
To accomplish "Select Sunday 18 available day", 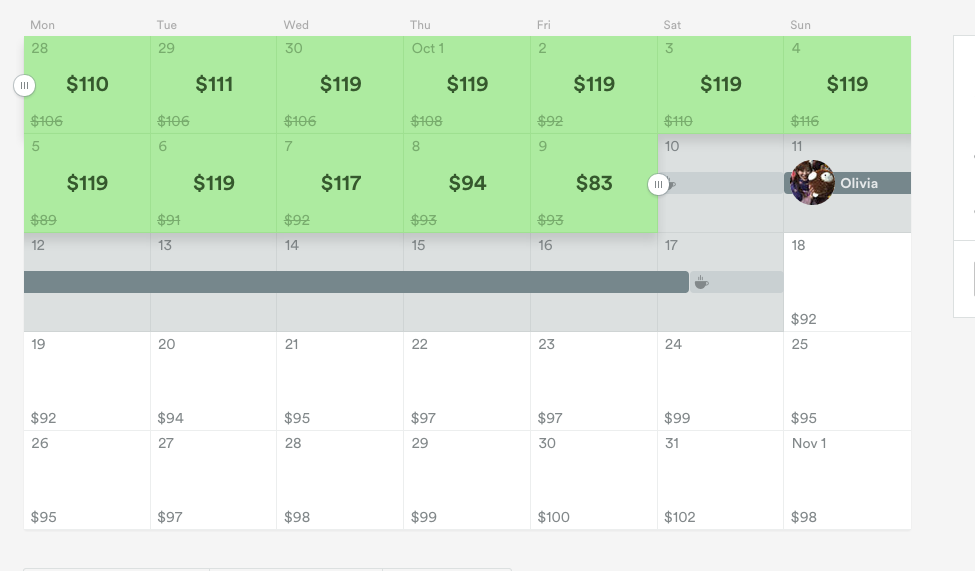I will (848, 282).
